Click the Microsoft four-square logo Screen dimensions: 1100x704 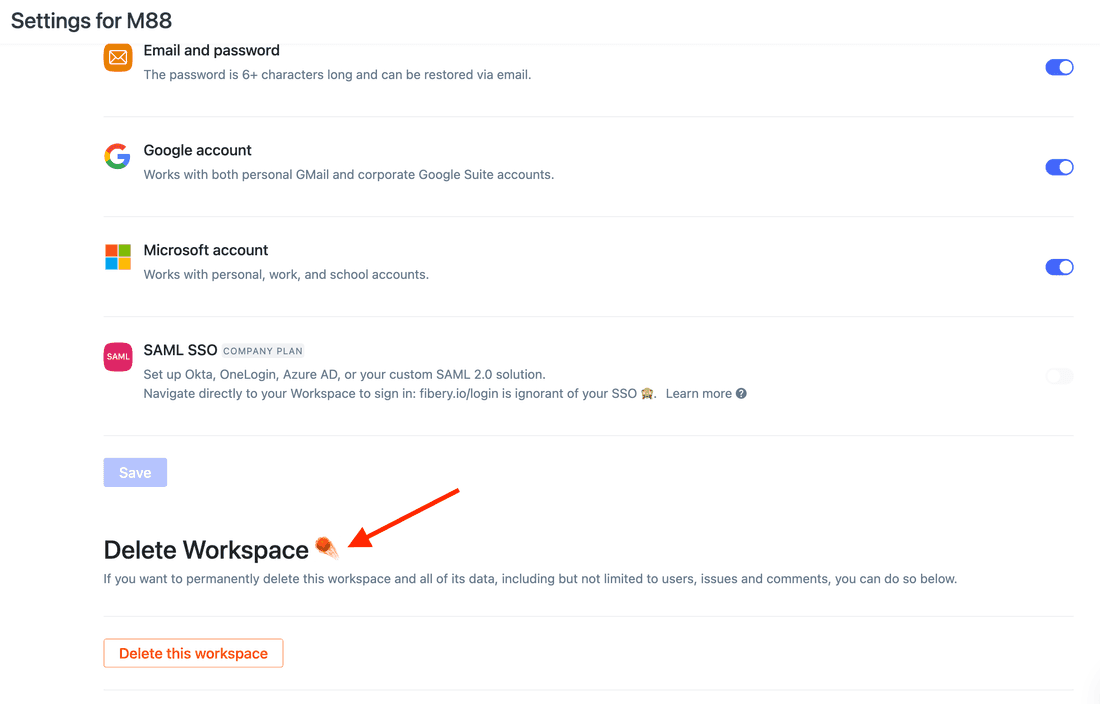tap(118, 257)
